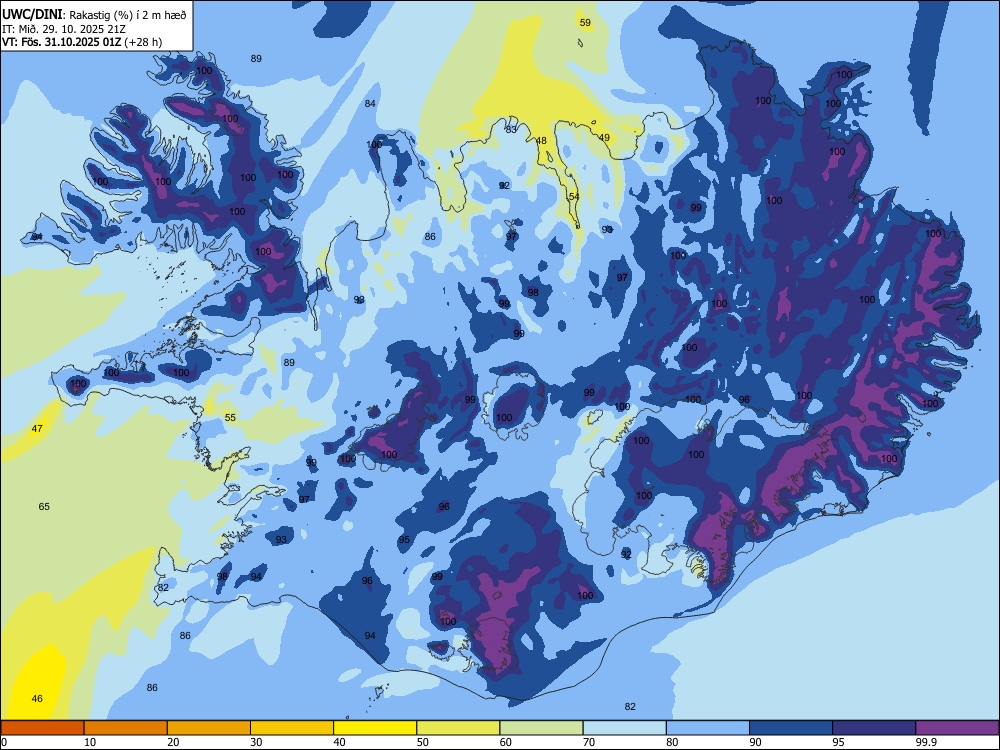Select the medium blue 80–90 legend swatch
The height and width of the screenshot is (750, 1000).
(708, 728)
